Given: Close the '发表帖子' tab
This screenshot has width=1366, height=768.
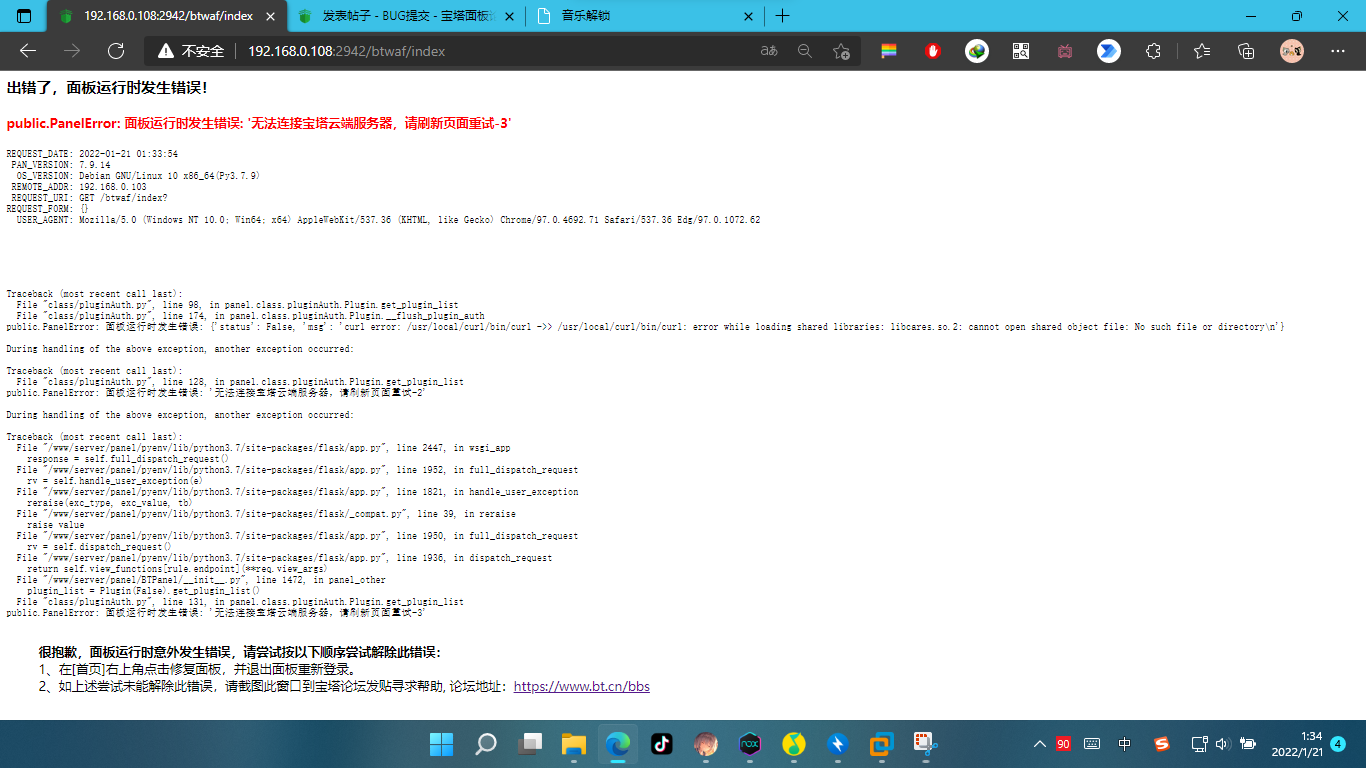Looking at the screenshot, I should coord(509,16).
